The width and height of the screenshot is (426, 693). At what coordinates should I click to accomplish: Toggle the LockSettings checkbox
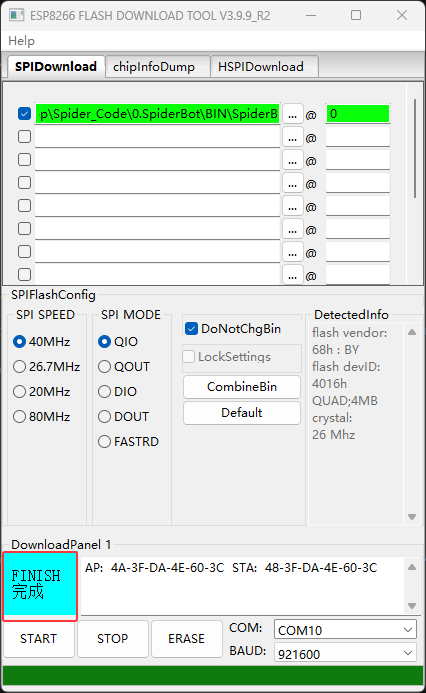coord(227,357)
